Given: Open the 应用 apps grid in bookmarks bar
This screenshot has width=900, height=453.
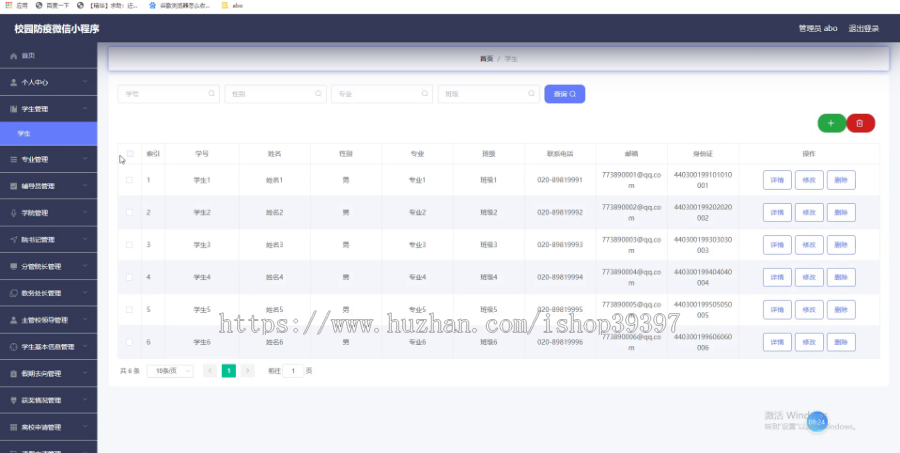Looking at the screenshot, I should (17, 5).
